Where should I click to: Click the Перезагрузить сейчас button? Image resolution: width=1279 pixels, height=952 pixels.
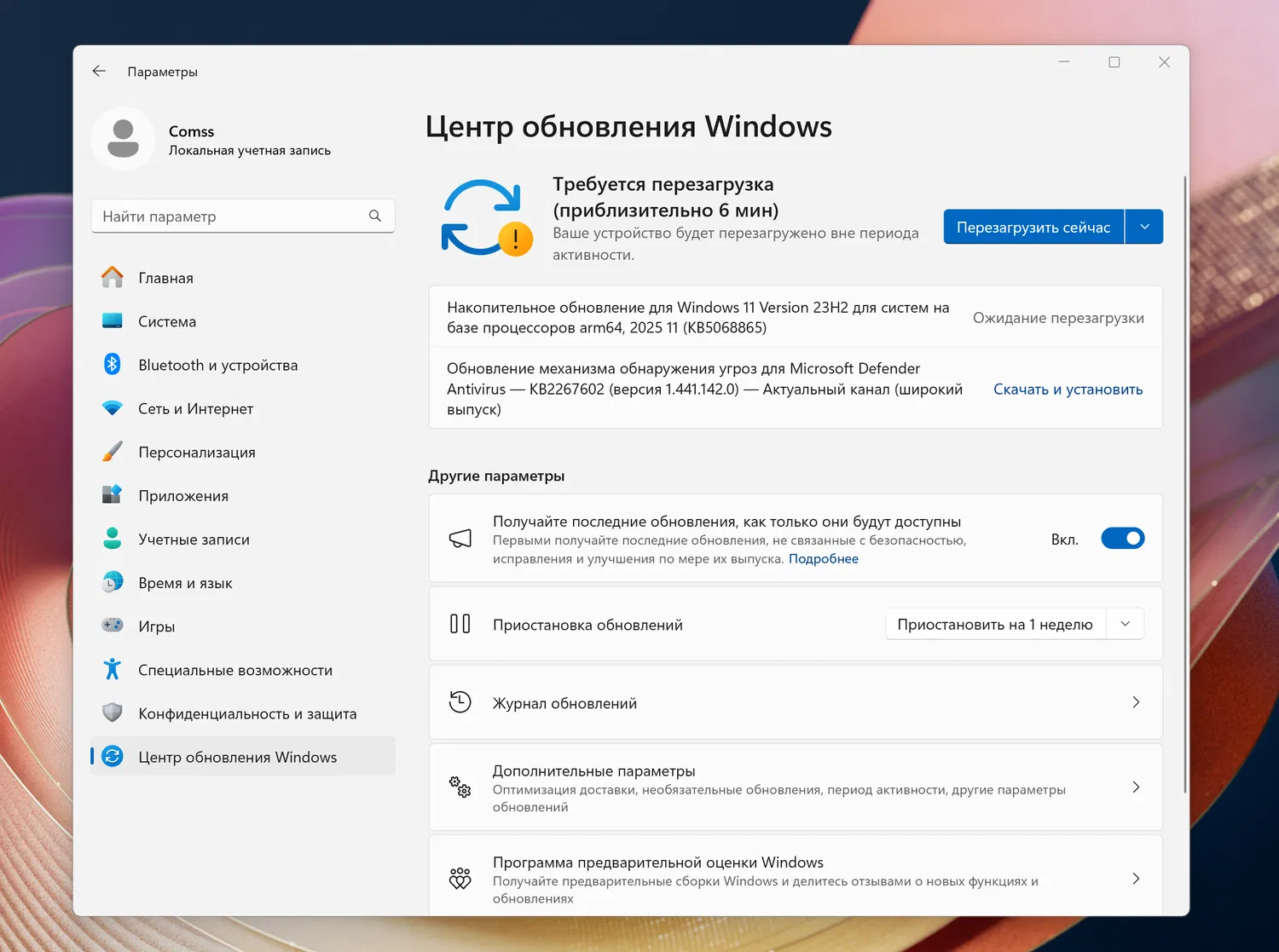coord(1033,227)
